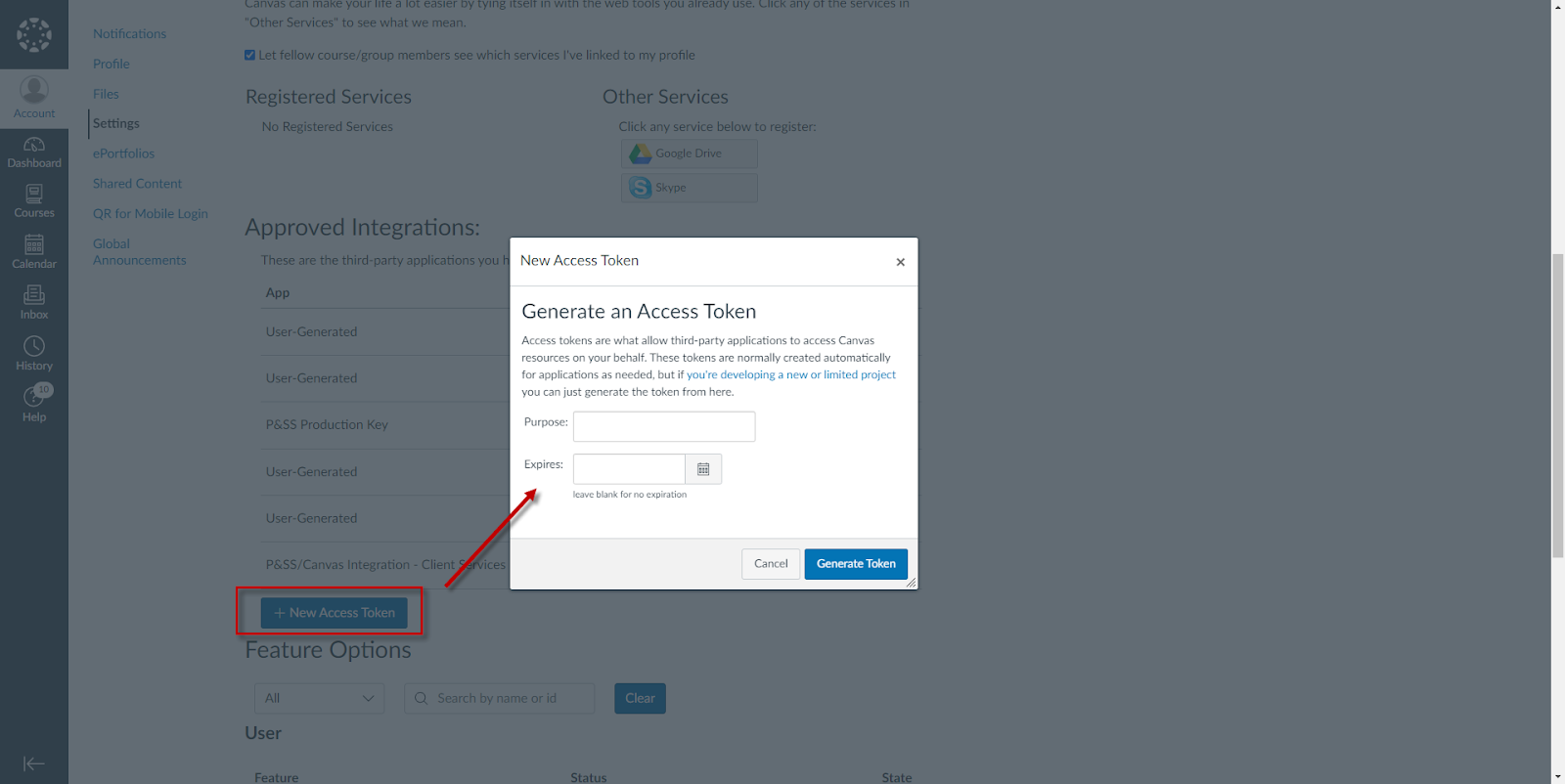Click the Approved Integrations heading

(362, 227)
